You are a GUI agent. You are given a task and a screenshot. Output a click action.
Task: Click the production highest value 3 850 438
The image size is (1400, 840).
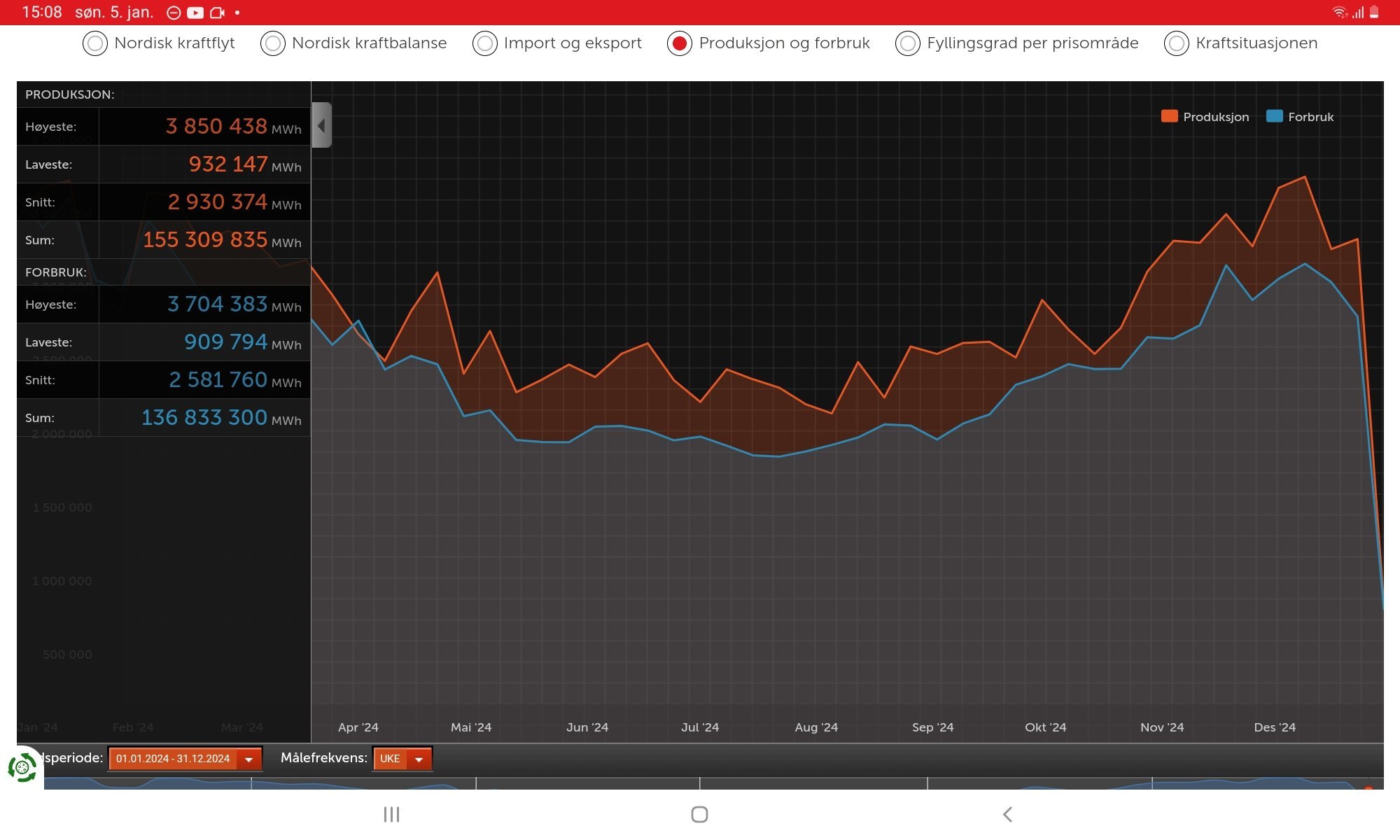[216, 126]
